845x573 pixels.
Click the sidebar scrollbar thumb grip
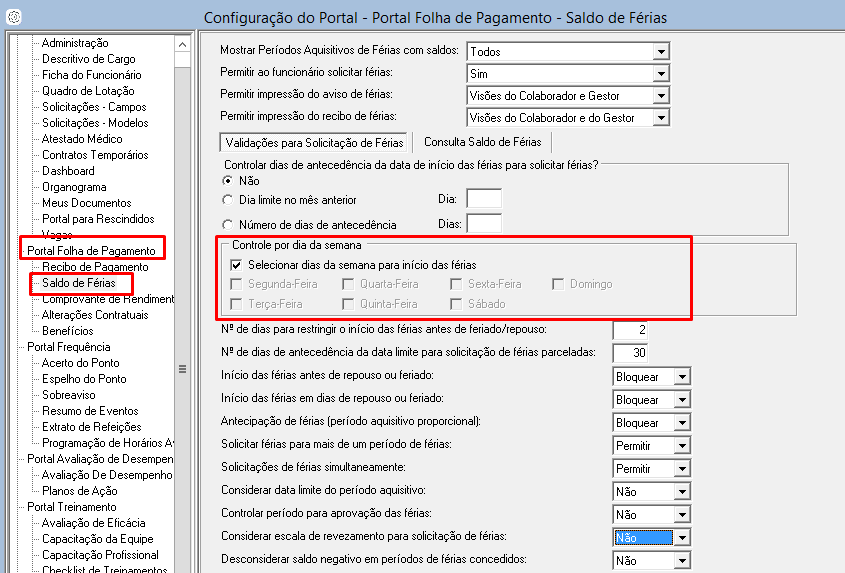click(182, 368)
